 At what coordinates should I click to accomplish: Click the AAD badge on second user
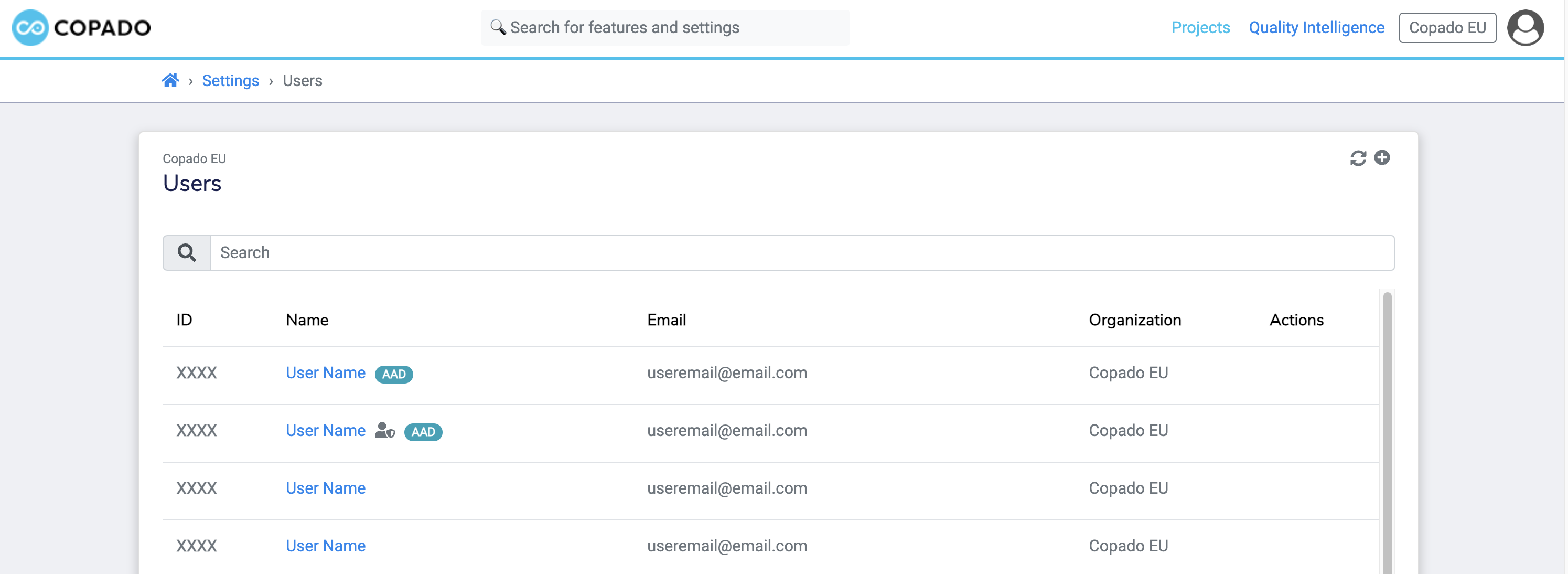(x=423, y=431)
